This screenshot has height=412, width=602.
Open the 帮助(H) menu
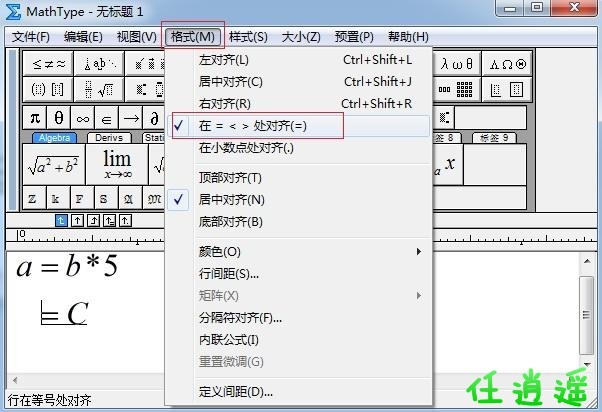click(x=408, y=37)
